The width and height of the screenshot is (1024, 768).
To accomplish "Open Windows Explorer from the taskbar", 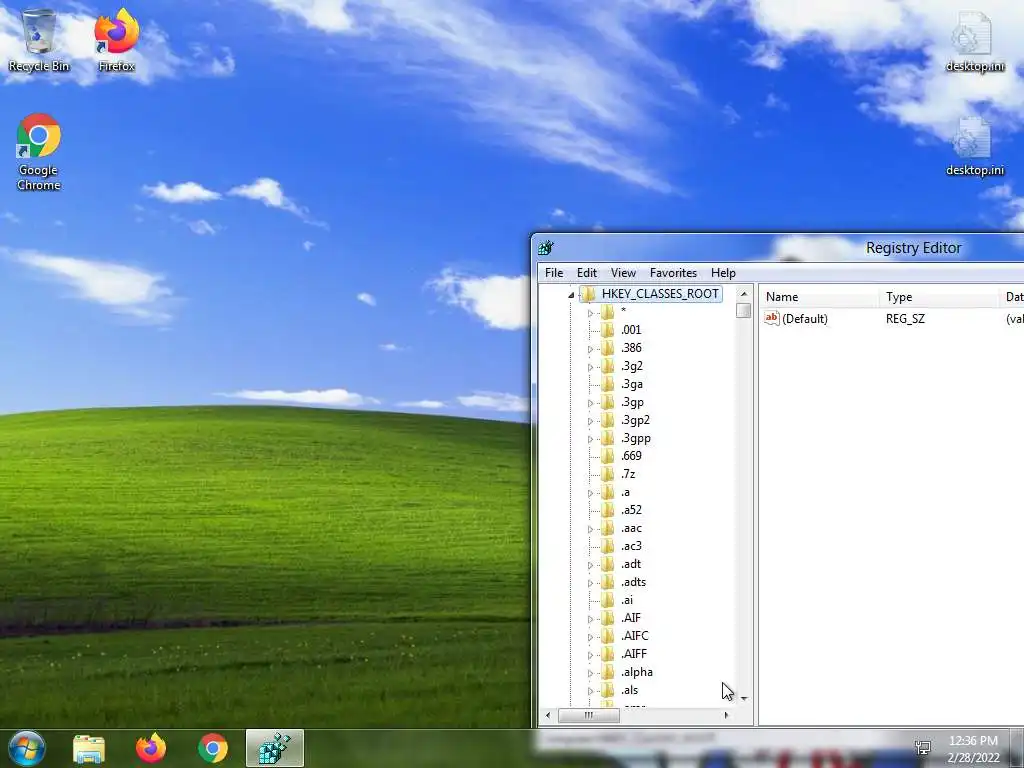I will [x=89, y=748].
